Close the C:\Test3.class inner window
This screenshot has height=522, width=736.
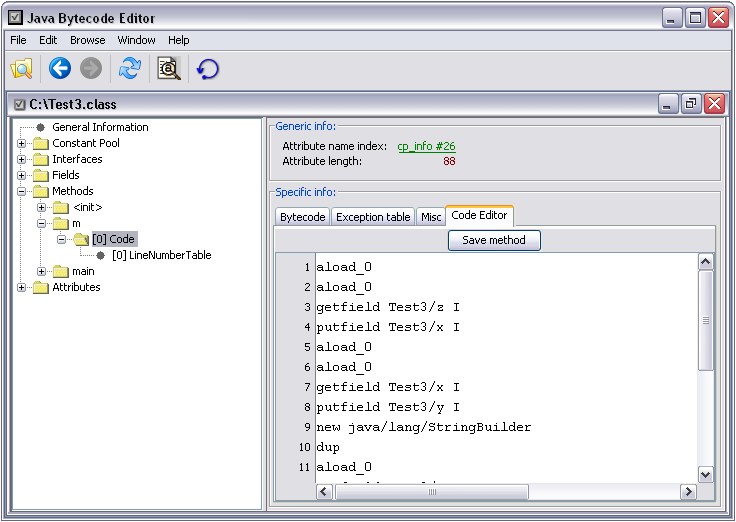(714, 104)
